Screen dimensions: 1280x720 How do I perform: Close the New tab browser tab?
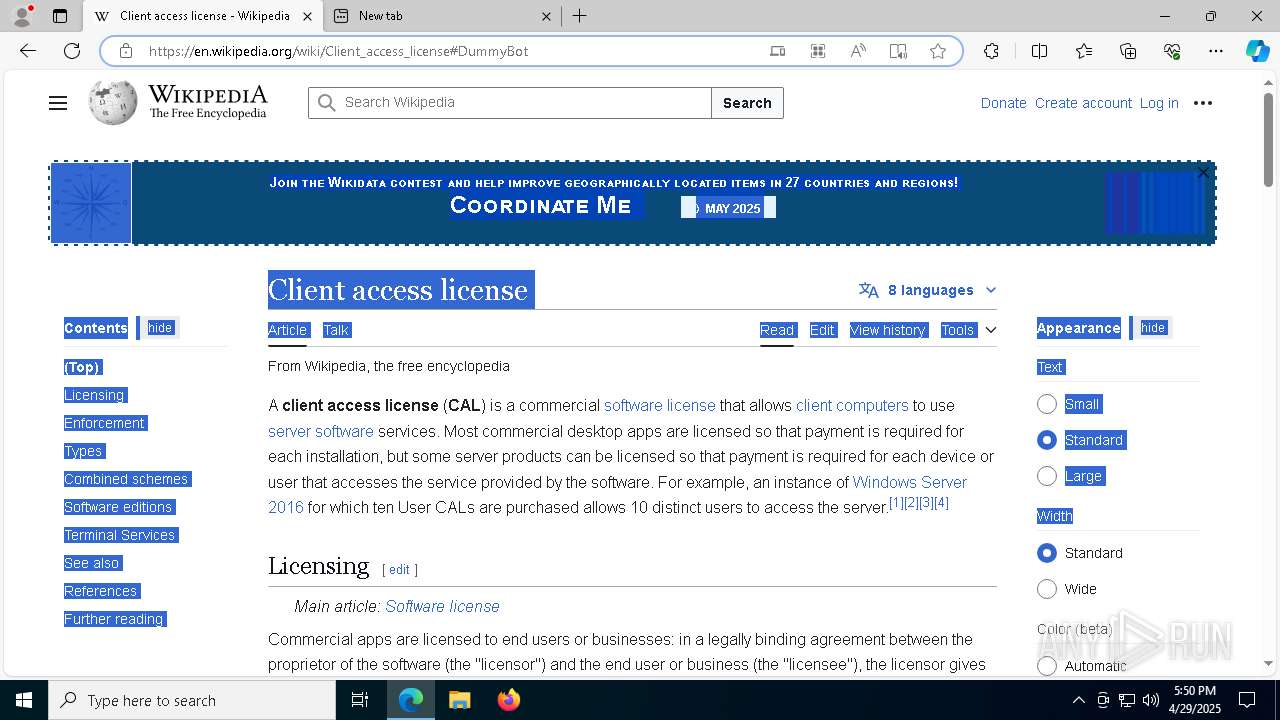pos(546,16)
